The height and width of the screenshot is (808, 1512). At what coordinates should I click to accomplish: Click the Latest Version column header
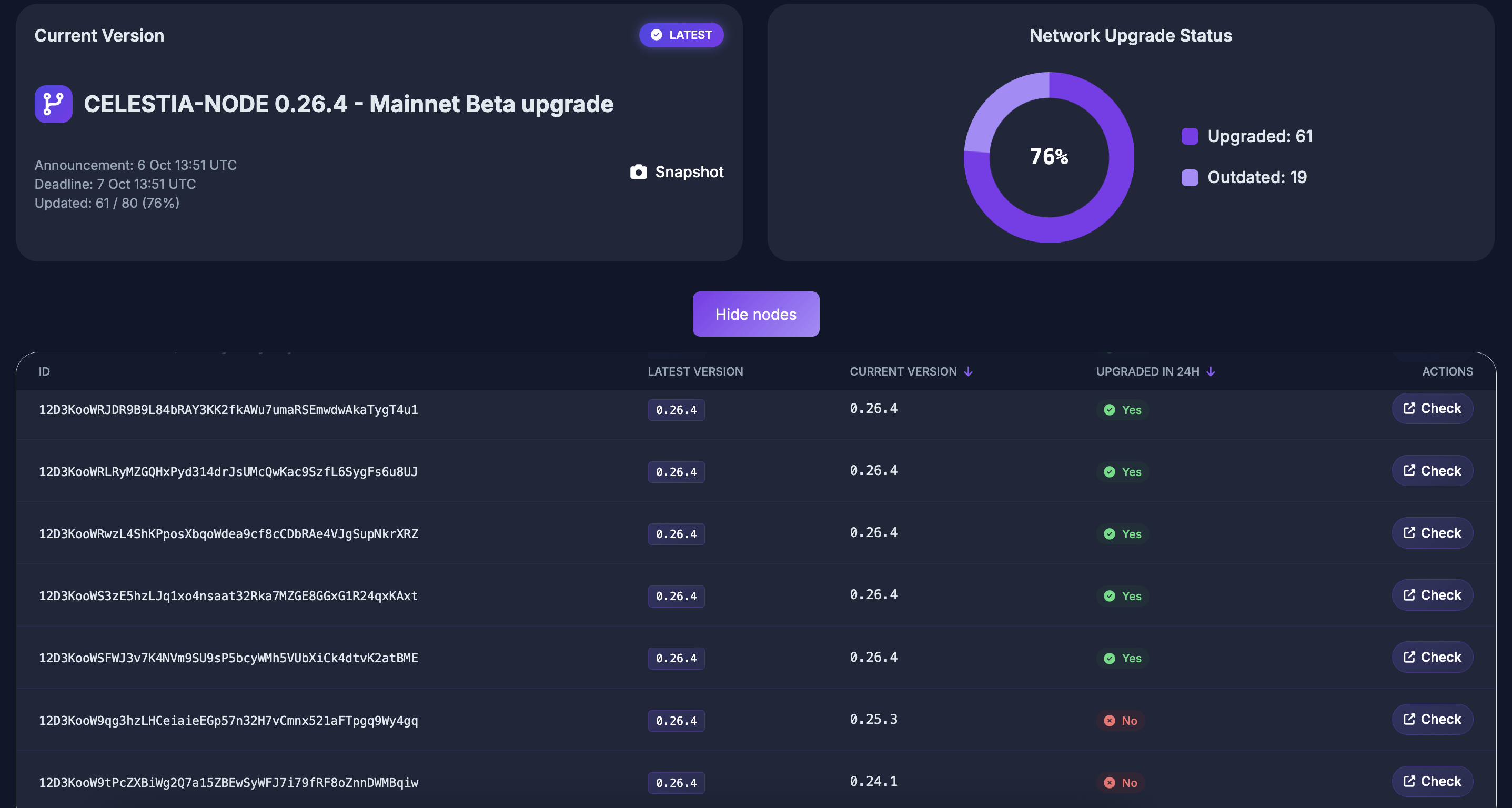click(x=695, y=371)
